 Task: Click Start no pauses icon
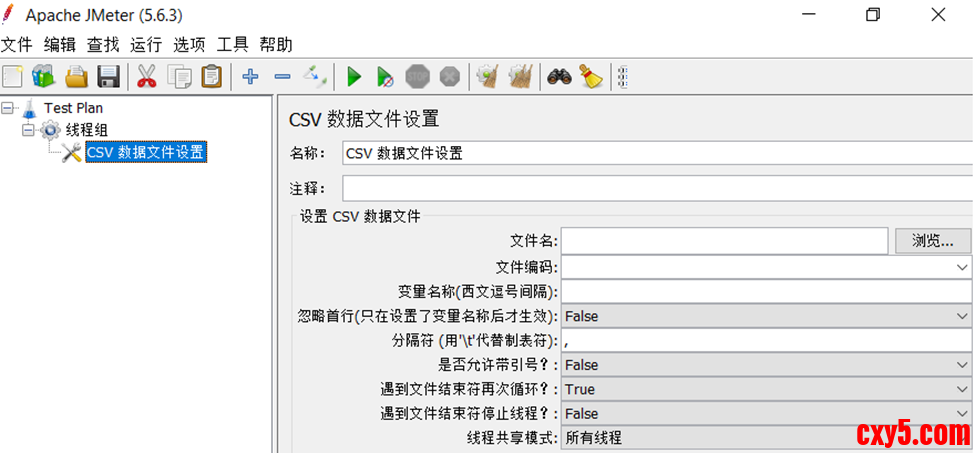click(385, 77)
